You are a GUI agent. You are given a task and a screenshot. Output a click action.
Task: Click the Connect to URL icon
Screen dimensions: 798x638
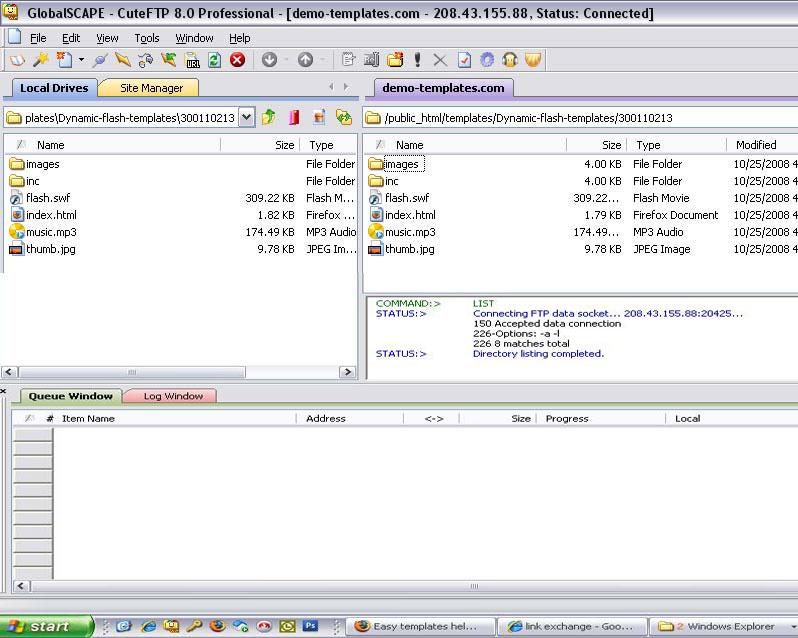pyautogui.click(x=192, y=60)
